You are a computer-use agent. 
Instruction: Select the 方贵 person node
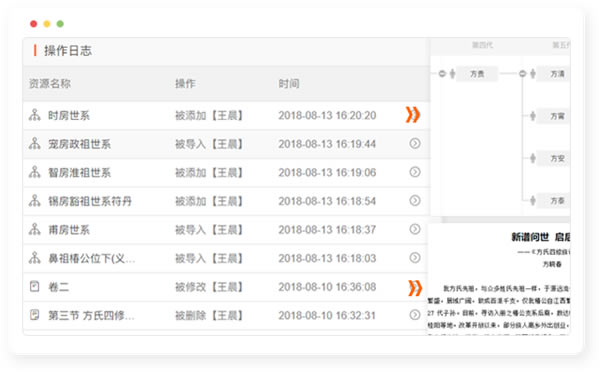(x=477, y=74)
